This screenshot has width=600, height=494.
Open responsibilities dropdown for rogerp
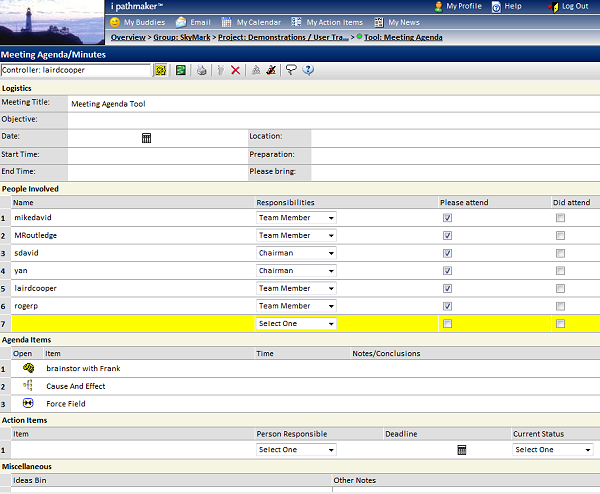(x=296, y=306)
